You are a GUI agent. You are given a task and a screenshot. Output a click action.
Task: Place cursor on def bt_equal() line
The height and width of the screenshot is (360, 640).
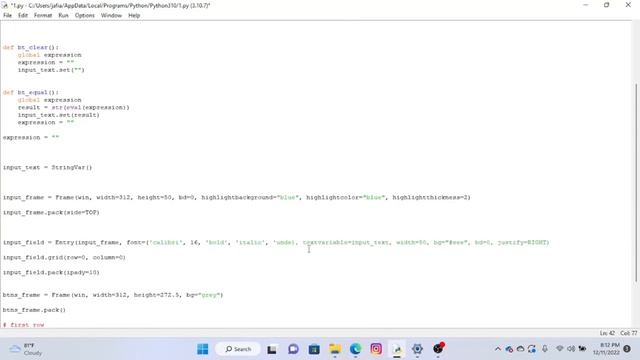point(31,92)
